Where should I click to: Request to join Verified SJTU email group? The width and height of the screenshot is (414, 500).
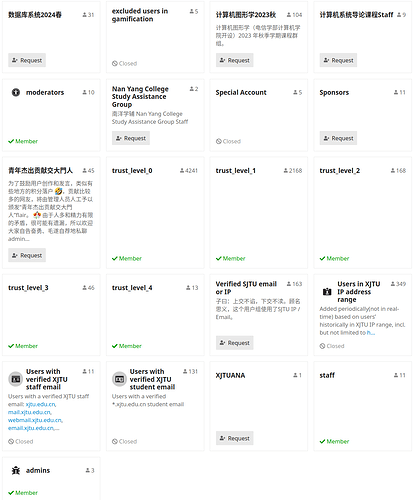235,343
